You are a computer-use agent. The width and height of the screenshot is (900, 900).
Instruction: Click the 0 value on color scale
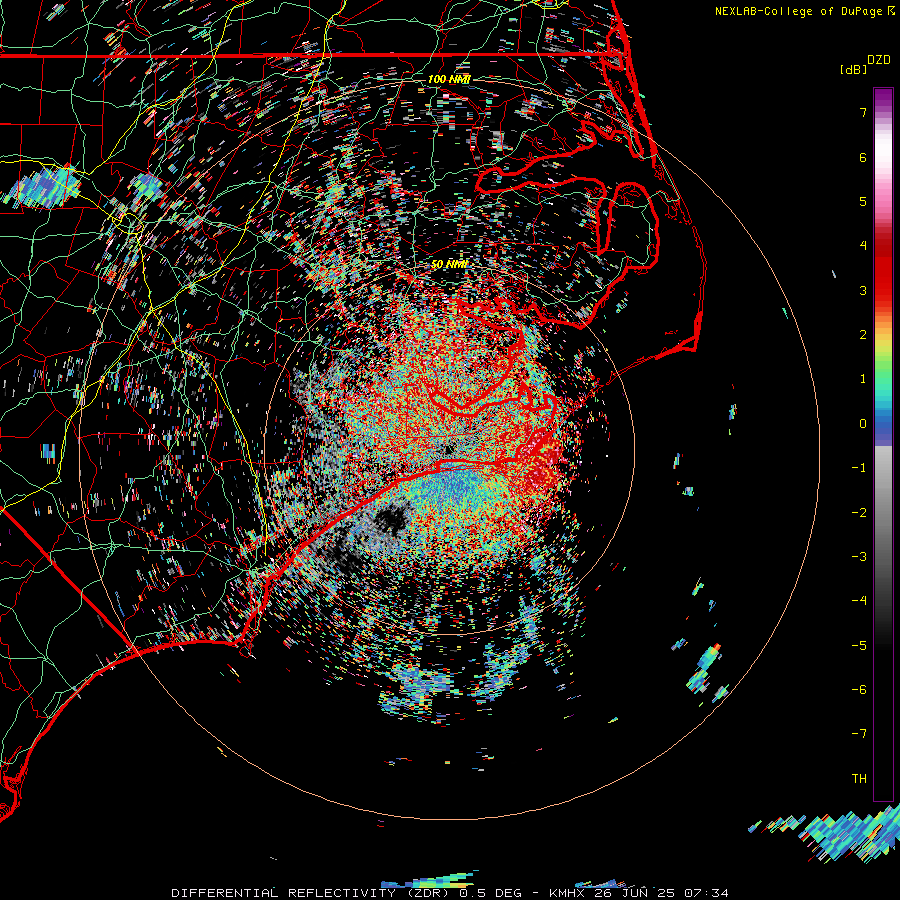pos(863,424)
